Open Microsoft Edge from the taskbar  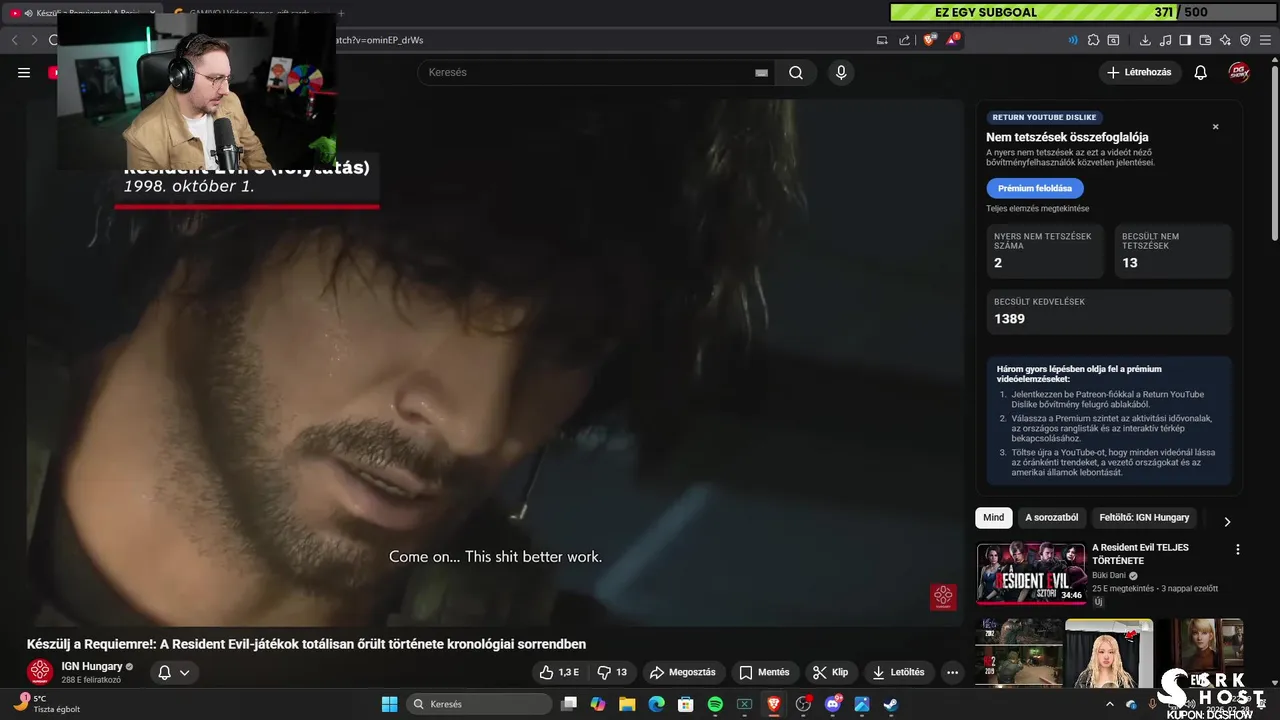657,704
